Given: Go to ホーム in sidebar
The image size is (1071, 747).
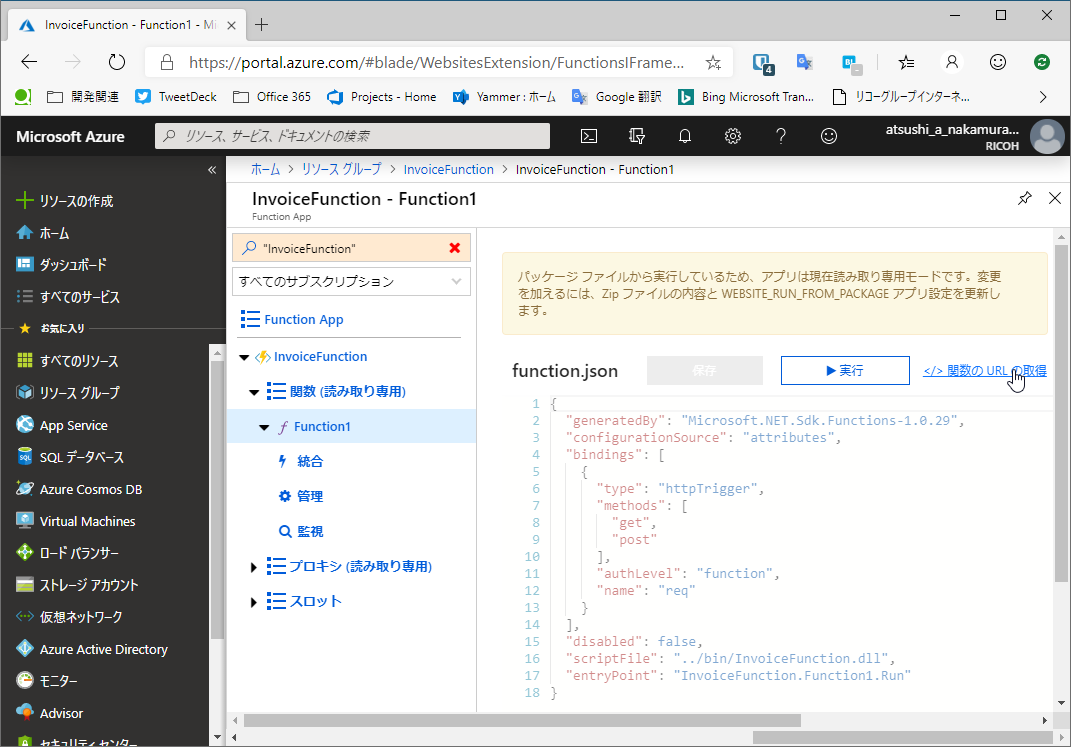Looking at the screenshot, I should click(43, 233).
